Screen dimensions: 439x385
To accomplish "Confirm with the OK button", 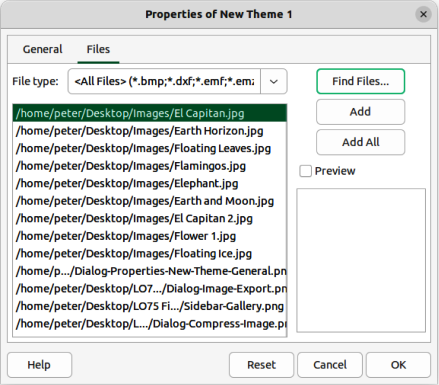I will 398,365.
